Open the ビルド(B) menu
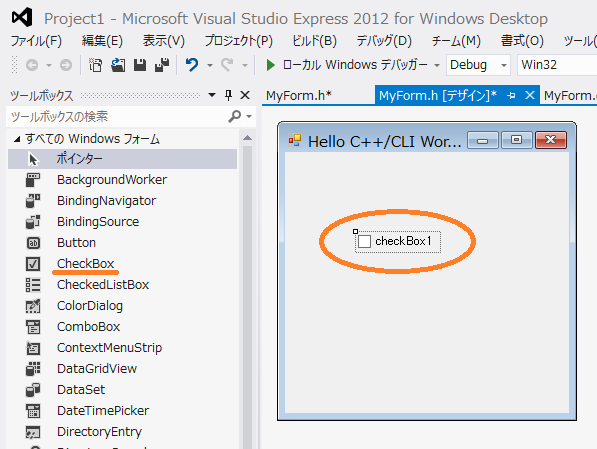The image size is (597, 449). [x=314, y=41]
